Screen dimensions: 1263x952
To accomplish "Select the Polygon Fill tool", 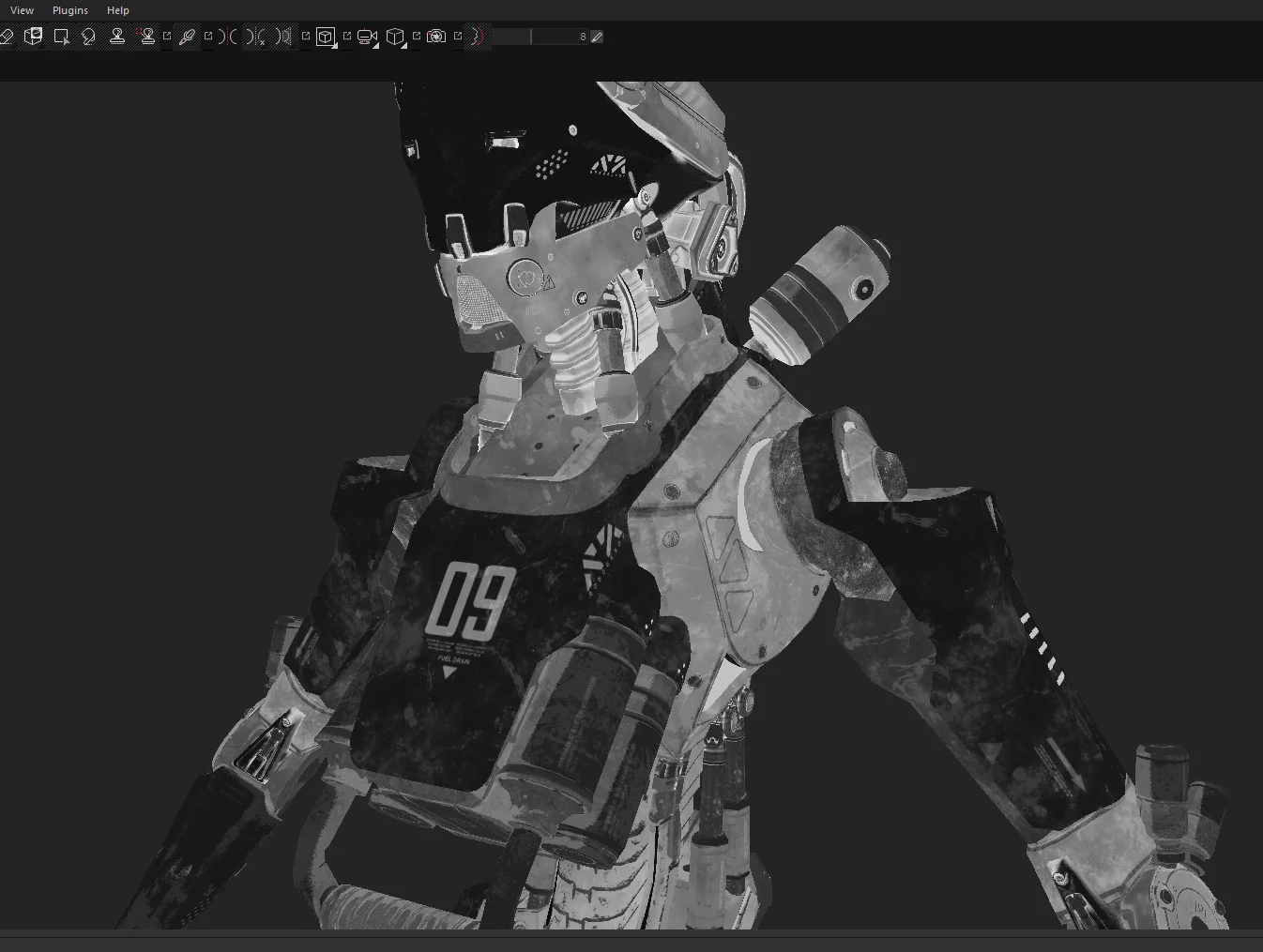I will click(62, 37).
